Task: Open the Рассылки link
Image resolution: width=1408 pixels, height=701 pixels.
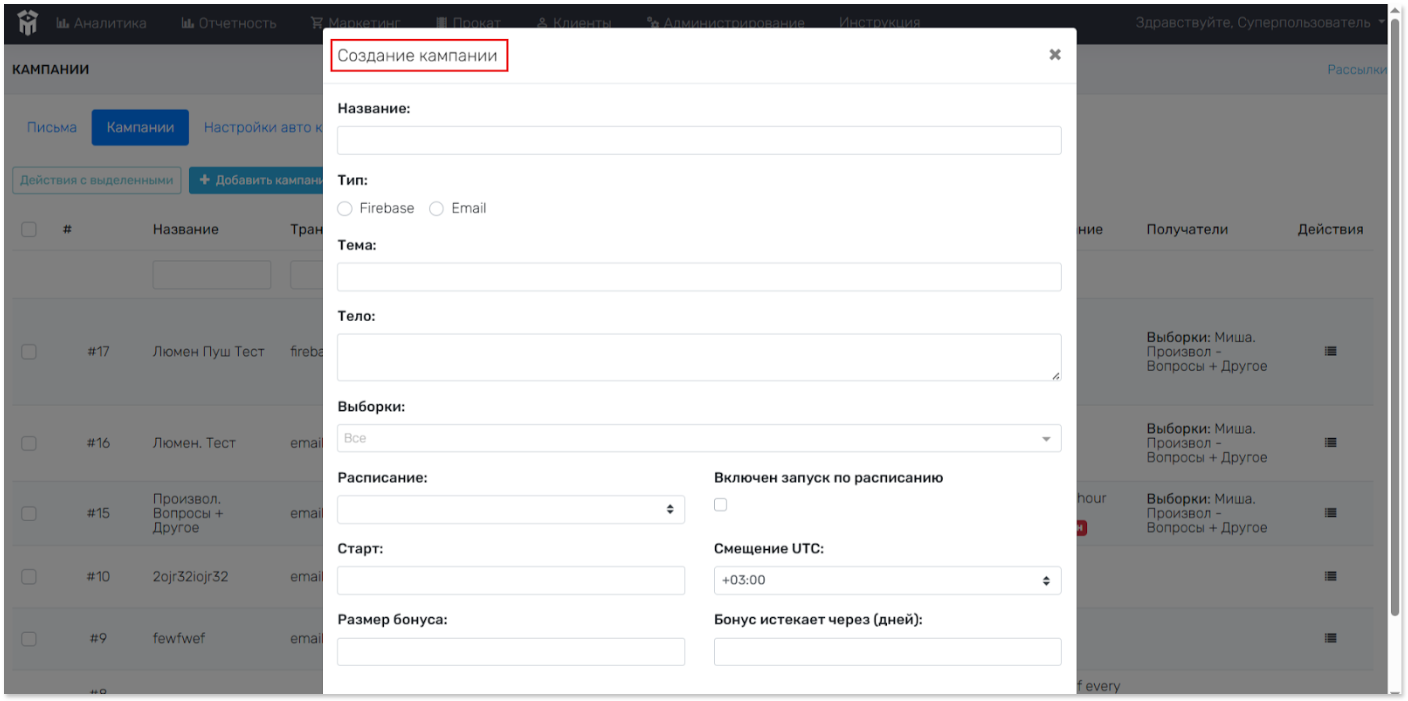Action: 1356,69
